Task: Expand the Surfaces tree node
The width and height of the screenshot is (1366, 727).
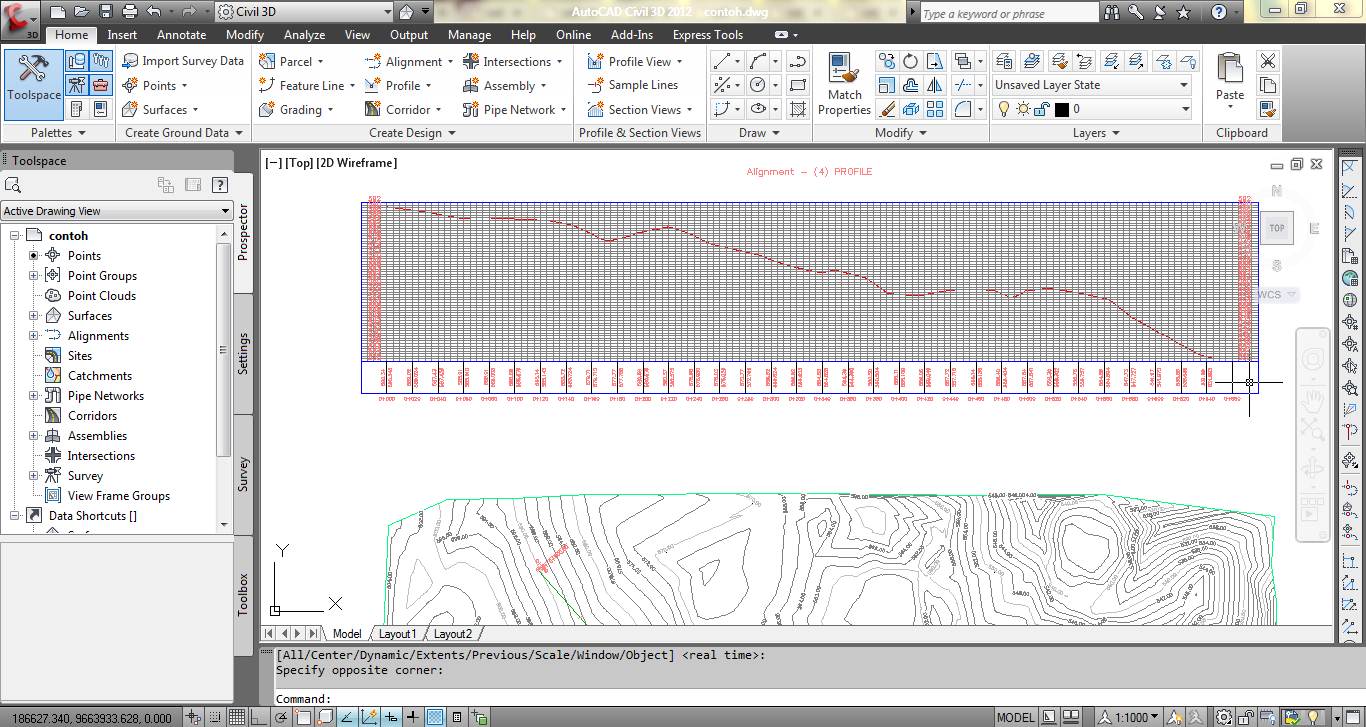Action: [x=35, y=315]
